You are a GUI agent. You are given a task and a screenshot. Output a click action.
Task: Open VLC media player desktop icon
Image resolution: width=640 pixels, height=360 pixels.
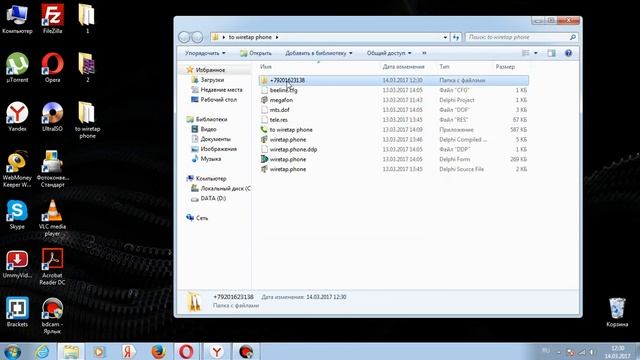click(x=52, y=218)
